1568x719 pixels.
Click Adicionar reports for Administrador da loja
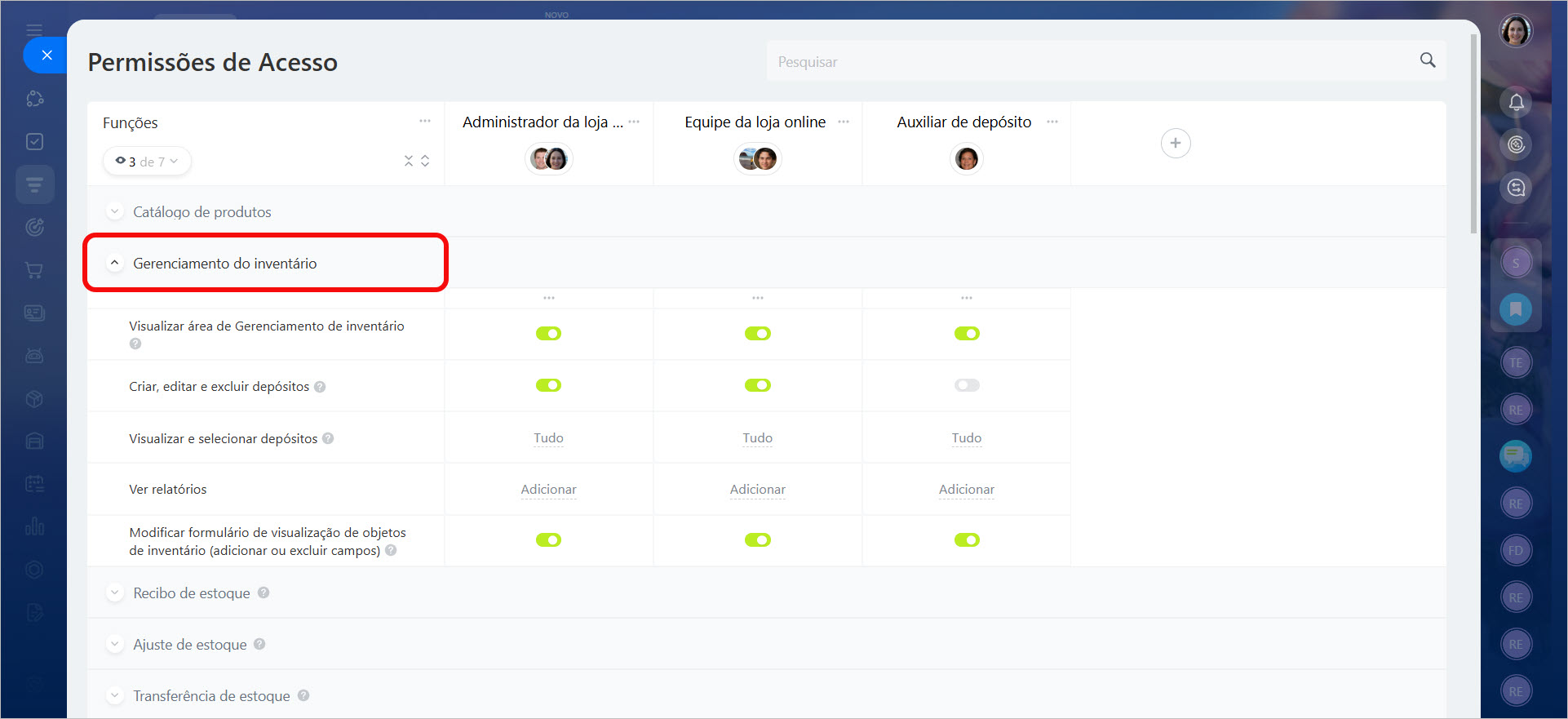click(548, 490)
